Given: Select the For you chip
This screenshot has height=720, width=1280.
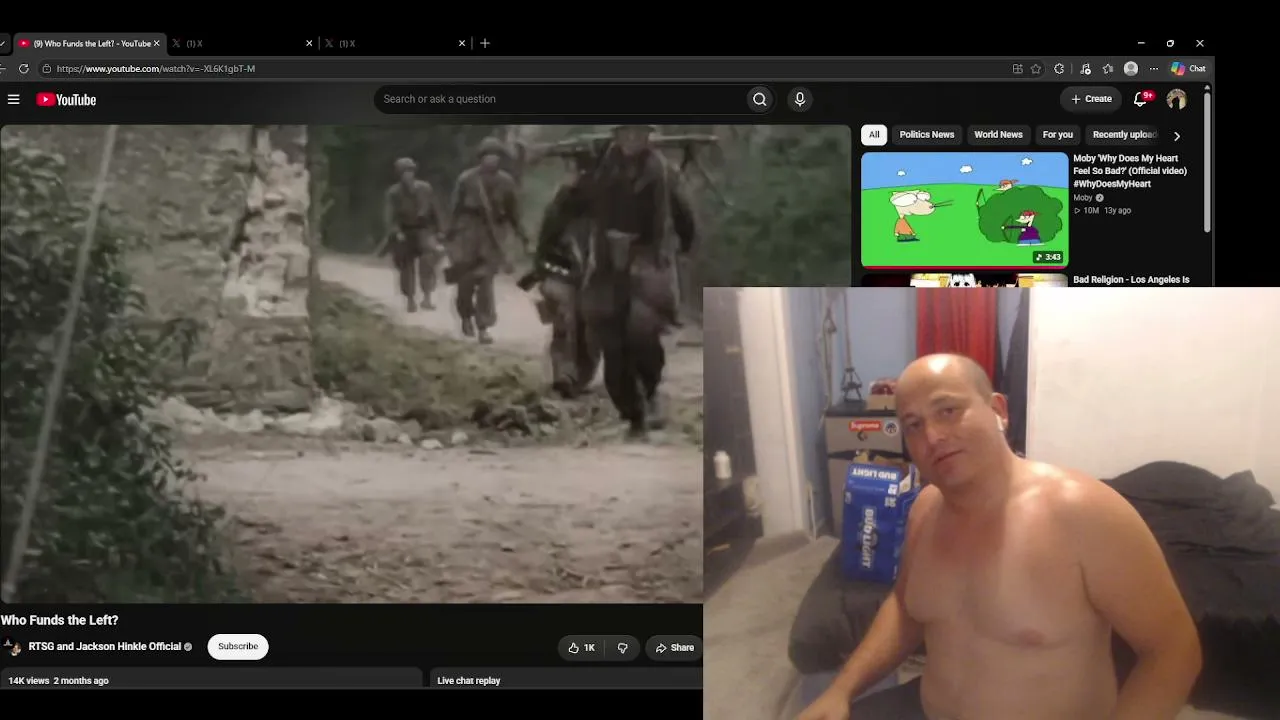Looking at the screenshot, I should coord(1057,135).
